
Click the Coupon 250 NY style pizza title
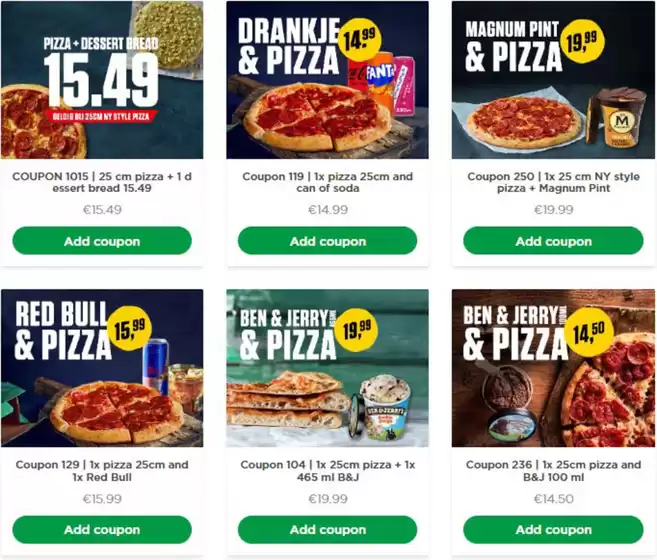553,182
